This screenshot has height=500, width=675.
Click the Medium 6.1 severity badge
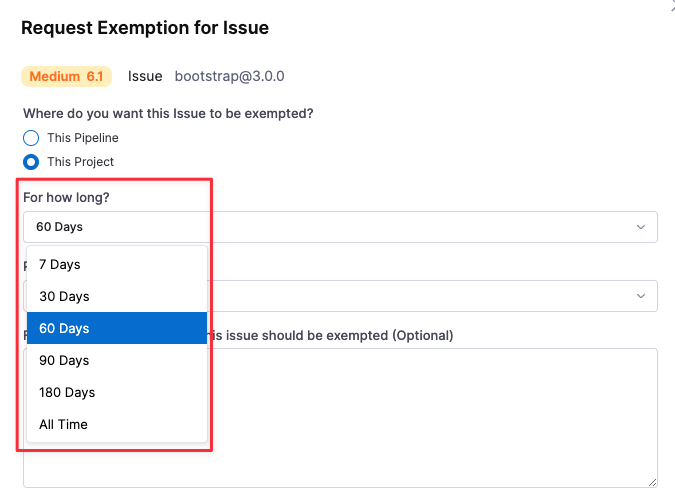[68, 76]
